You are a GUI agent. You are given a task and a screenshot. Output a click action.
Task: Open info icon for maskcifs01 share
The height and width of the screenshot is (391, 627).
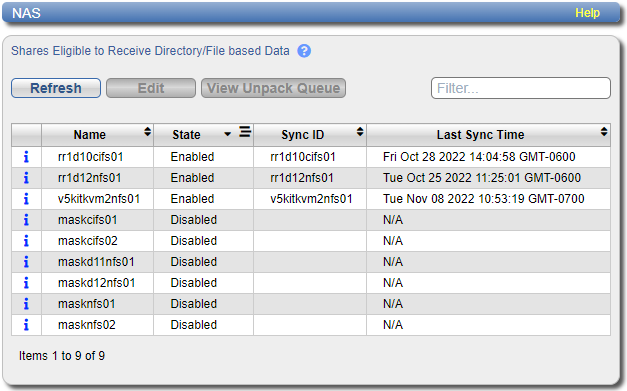(x=26, y=220)
